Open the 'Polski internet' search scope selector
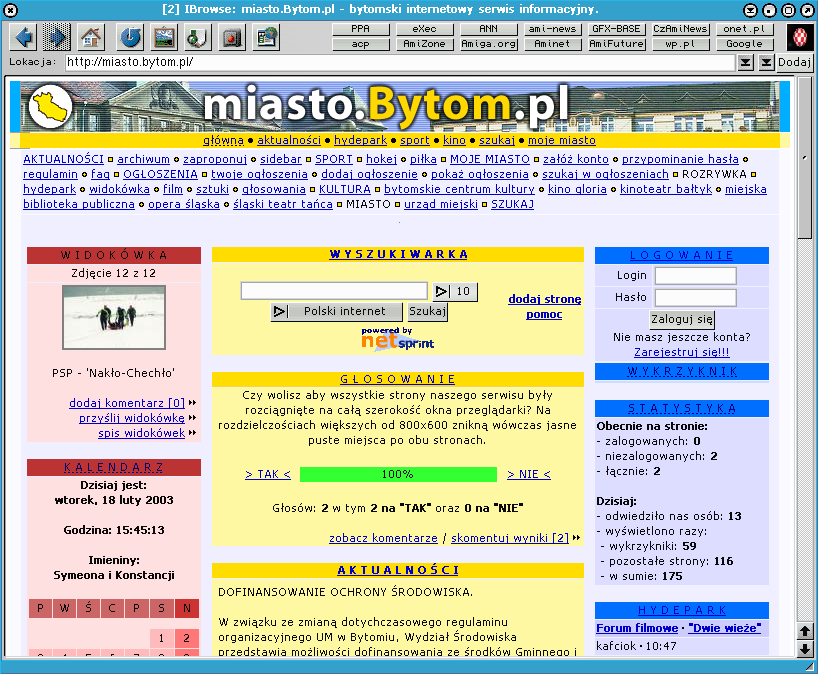 [337, 311]
